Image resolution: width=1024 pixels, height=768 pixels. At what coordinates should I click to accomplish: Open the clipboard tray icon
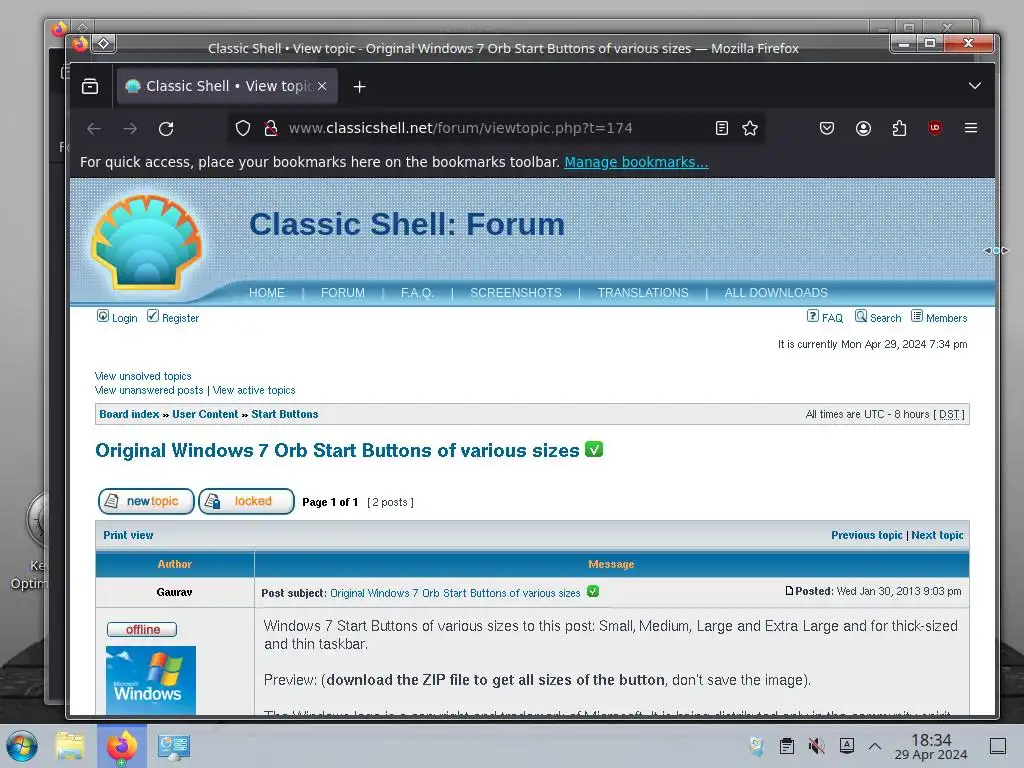click(x=787, y=746)
